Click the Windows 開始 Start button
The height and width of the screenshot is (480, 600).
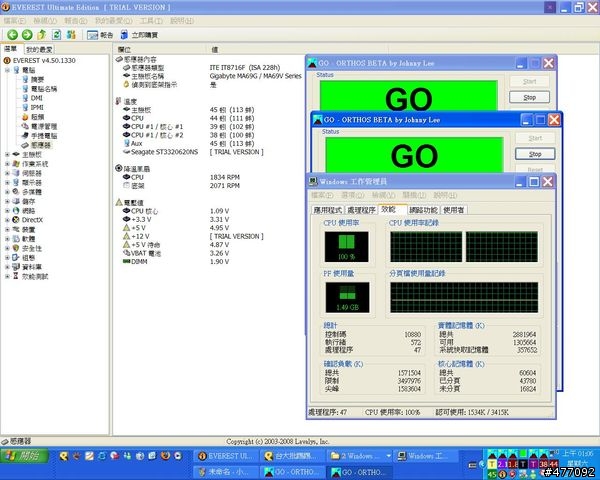[x=24, y=456]
